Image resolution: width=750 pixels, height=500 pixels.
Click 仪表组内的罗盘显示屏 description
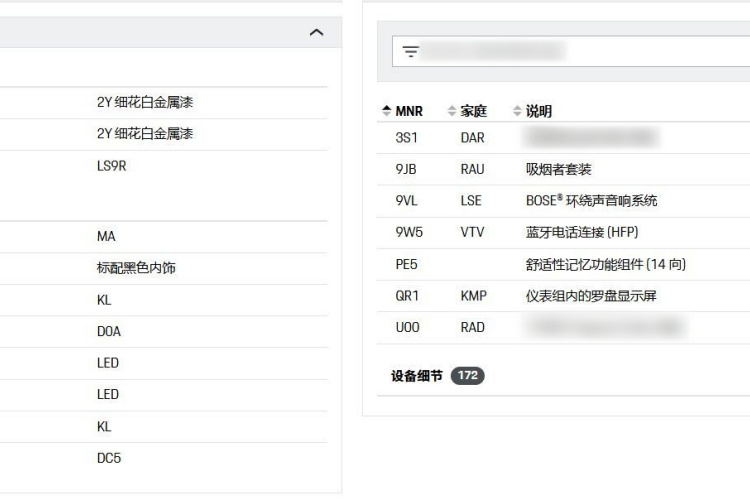pyautogui.click(x=591, y=296)
